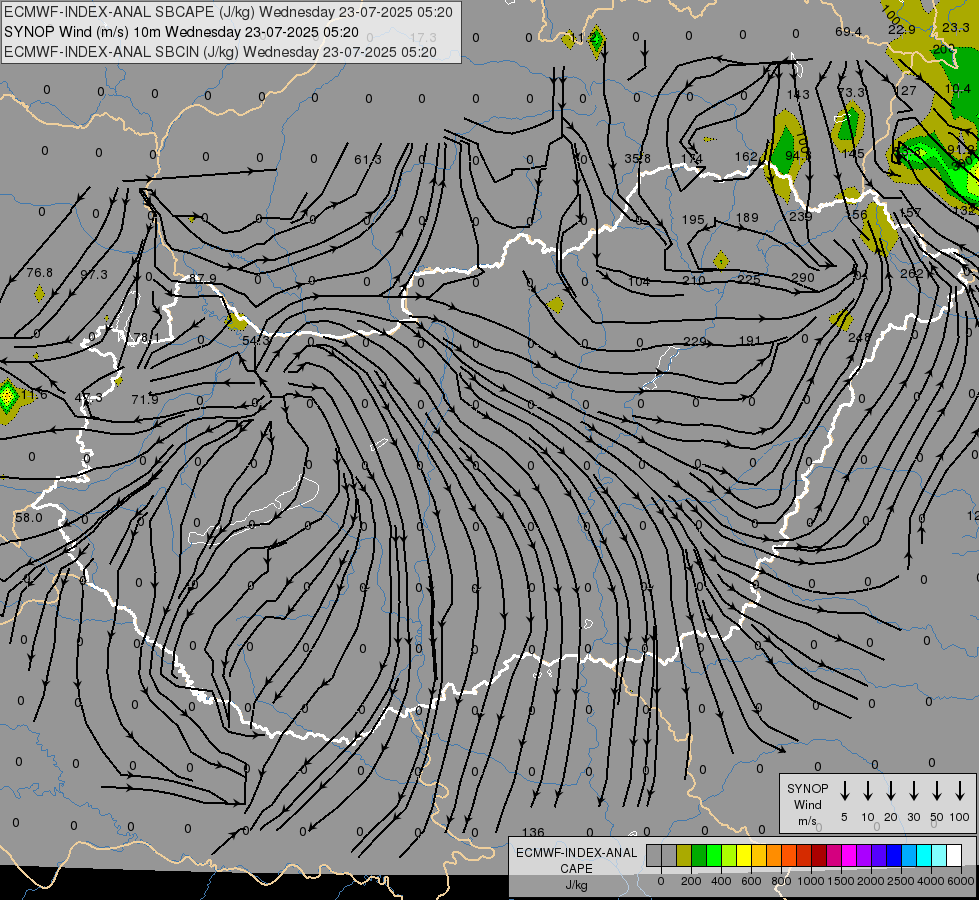979x900 pixels.
Task: Click the 290 CAPE value on the map
Action: [x=802, y=278]
